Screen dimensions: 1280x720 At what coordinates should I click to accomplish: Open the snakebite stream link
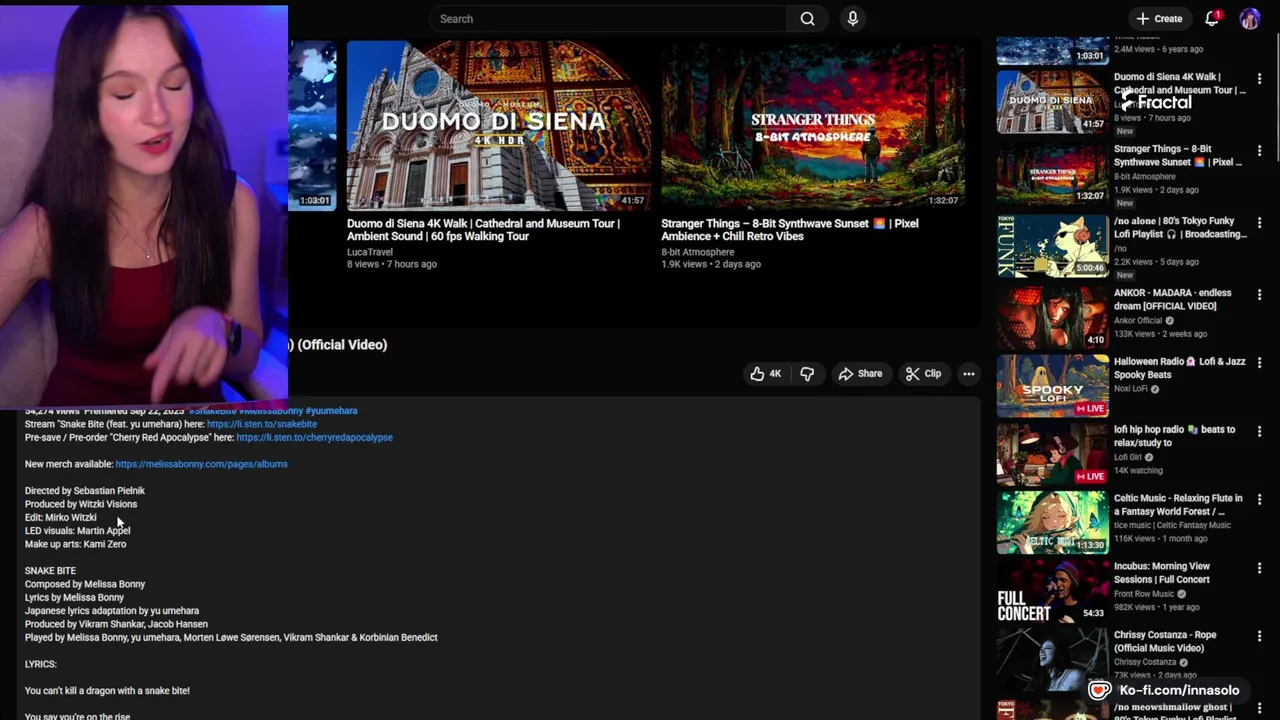click(262, 424)
